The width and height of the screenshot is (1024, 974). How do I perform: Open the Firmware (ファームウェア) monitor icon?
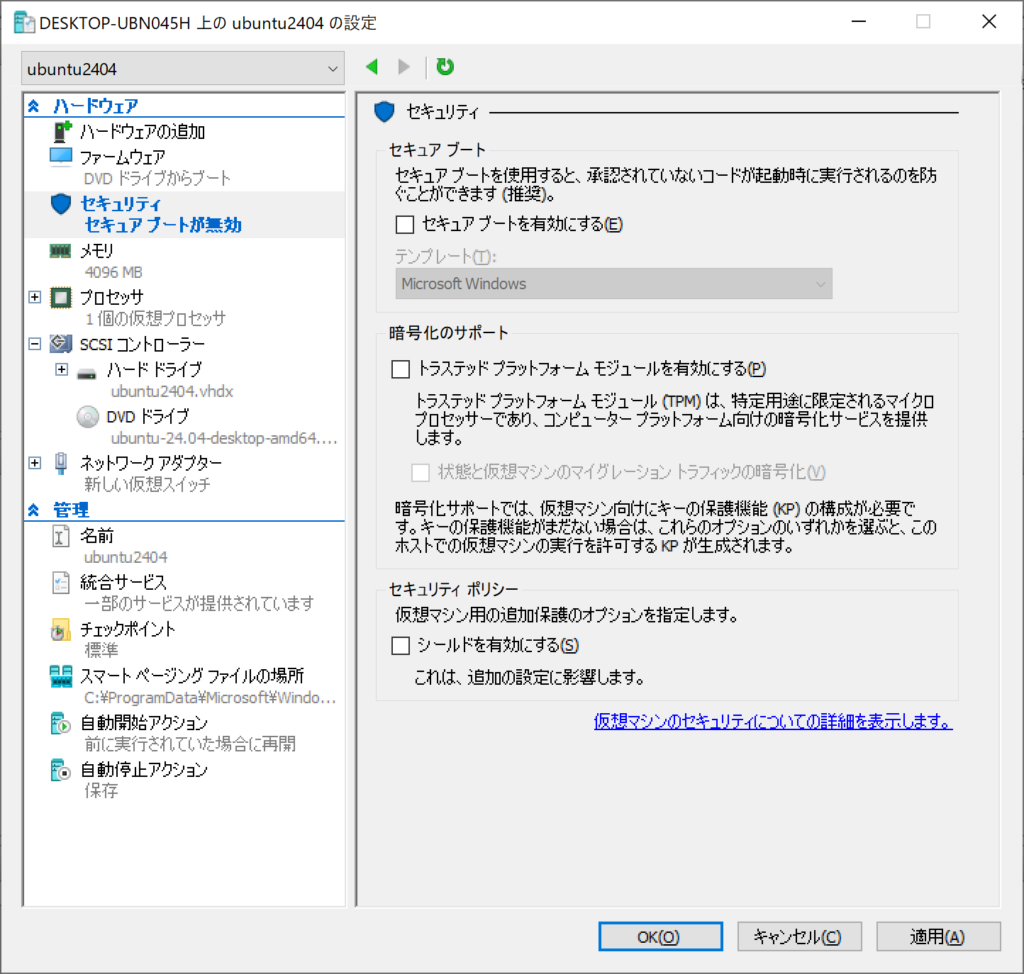62,157
